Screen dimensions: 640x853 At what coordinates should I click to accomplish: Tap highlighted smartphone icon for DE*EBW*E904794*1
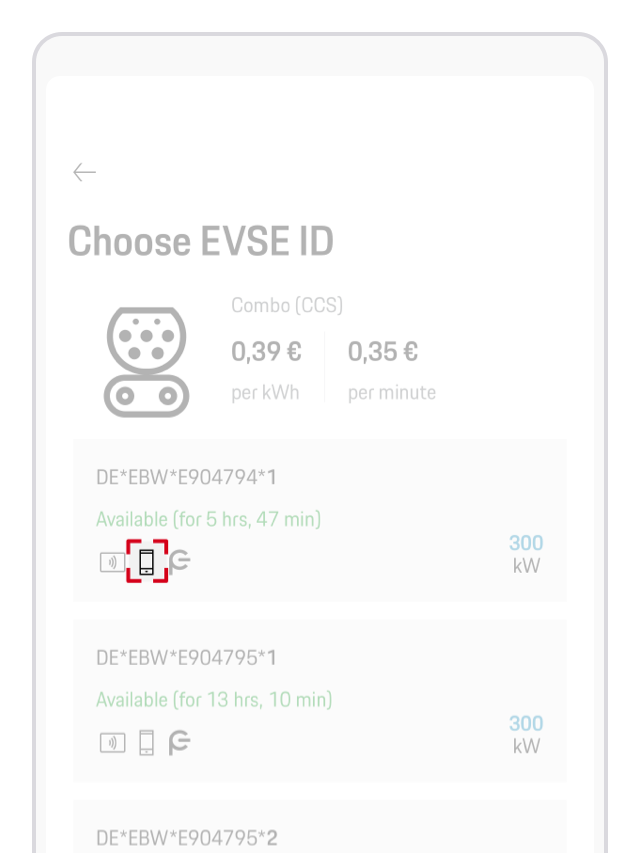147,562
